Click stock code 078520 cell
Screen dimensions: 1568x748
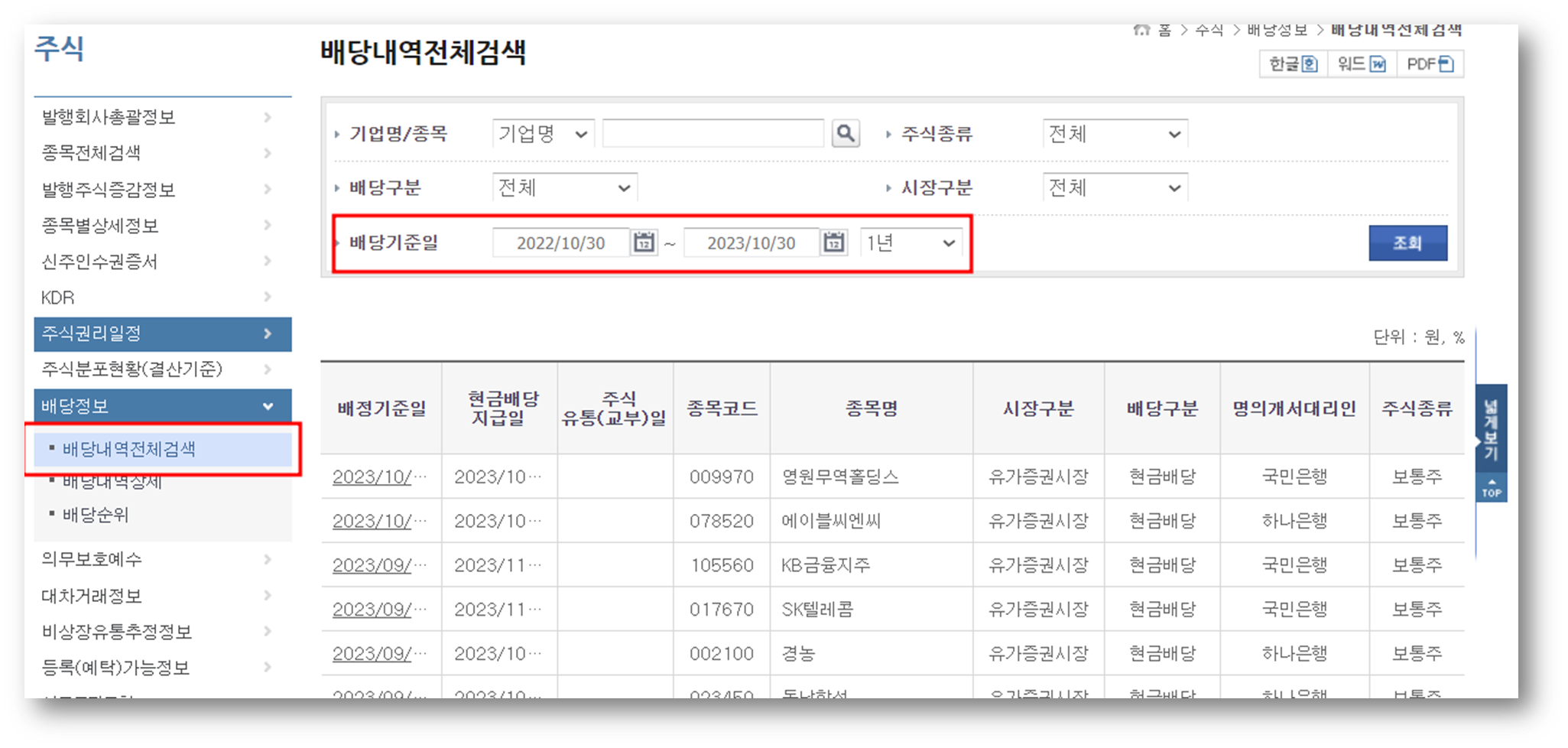pyautogui.click(x=722, y=522)
